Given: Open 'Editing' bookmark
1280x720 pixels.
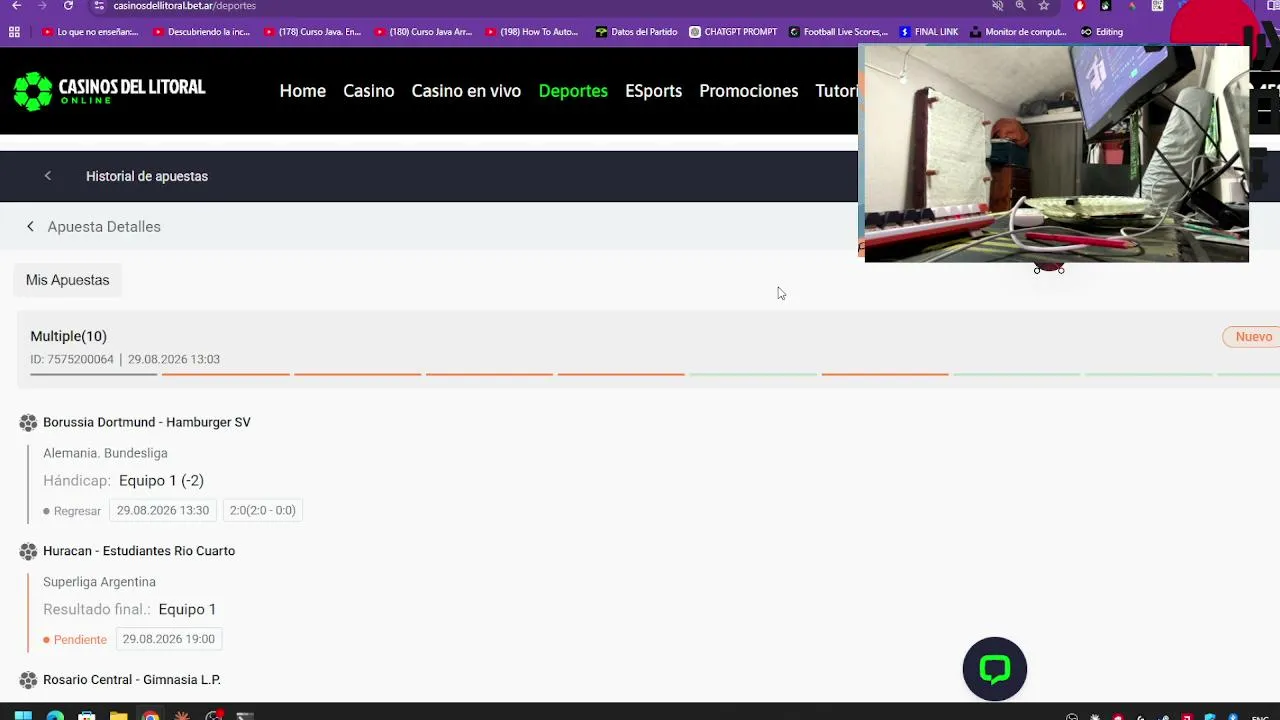Looking at the screenshot, I should (1102, 32).
